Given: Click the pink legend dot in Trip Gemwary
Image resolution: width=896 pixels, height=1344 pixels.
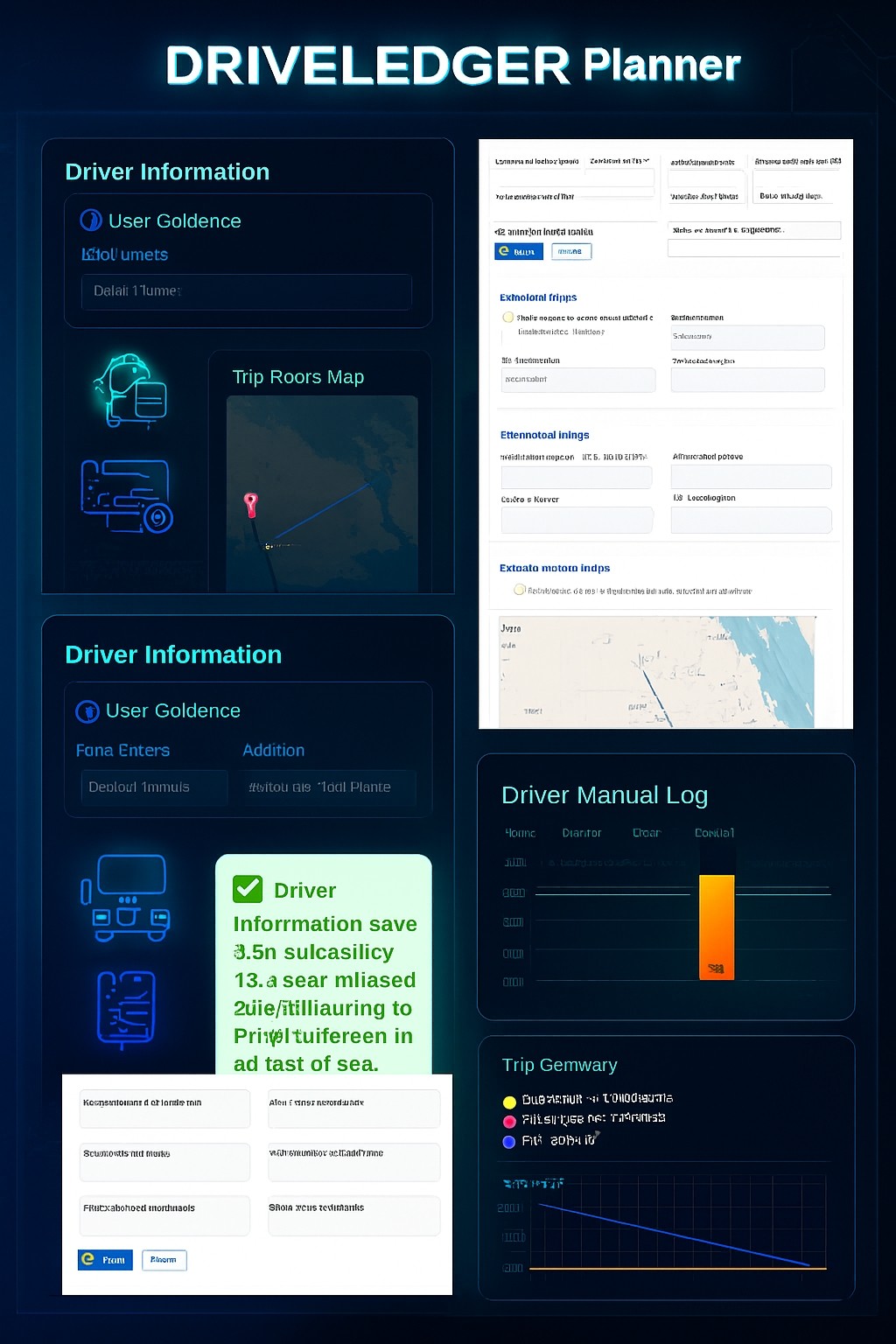Looking at the screenshot, I should 509,1122.
